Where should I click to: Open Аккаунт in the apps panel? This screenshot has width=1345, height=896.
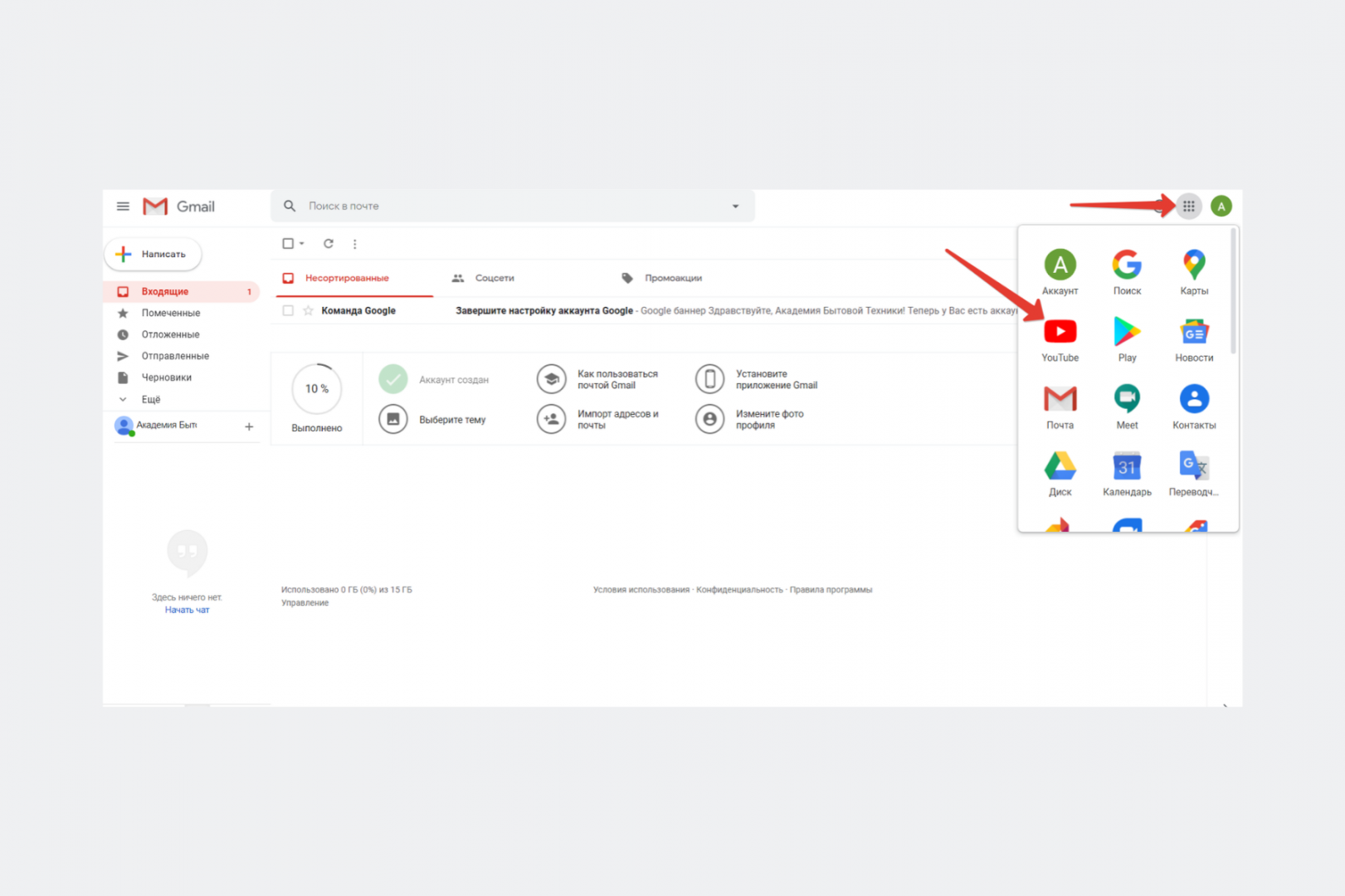coord(1060,272)
